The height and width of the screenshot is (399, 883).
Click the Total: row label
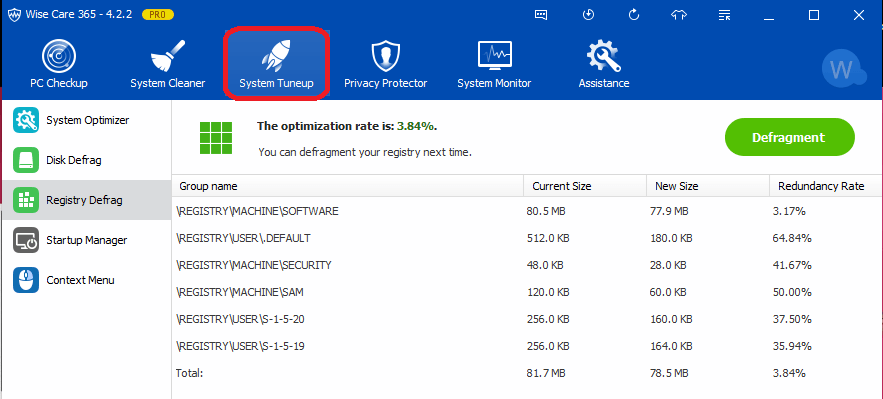(189, 373)
